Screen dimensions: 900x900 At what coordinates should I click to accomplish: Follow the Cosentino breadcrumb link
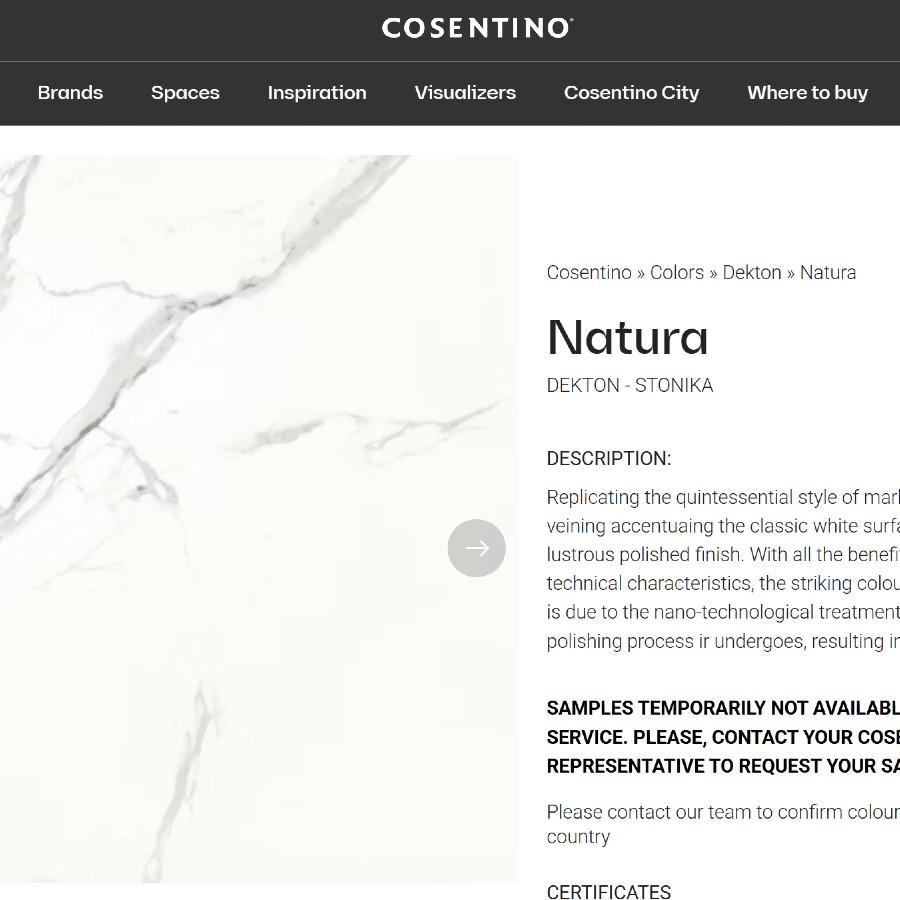[589, 272]
